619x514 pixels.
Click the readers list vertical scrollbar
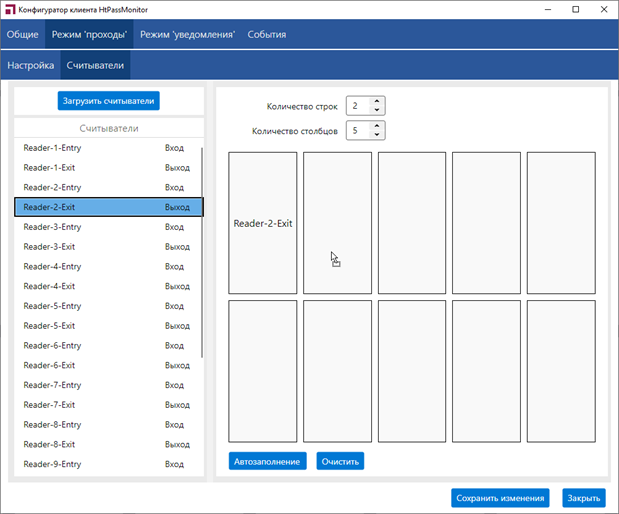(202, 250)
